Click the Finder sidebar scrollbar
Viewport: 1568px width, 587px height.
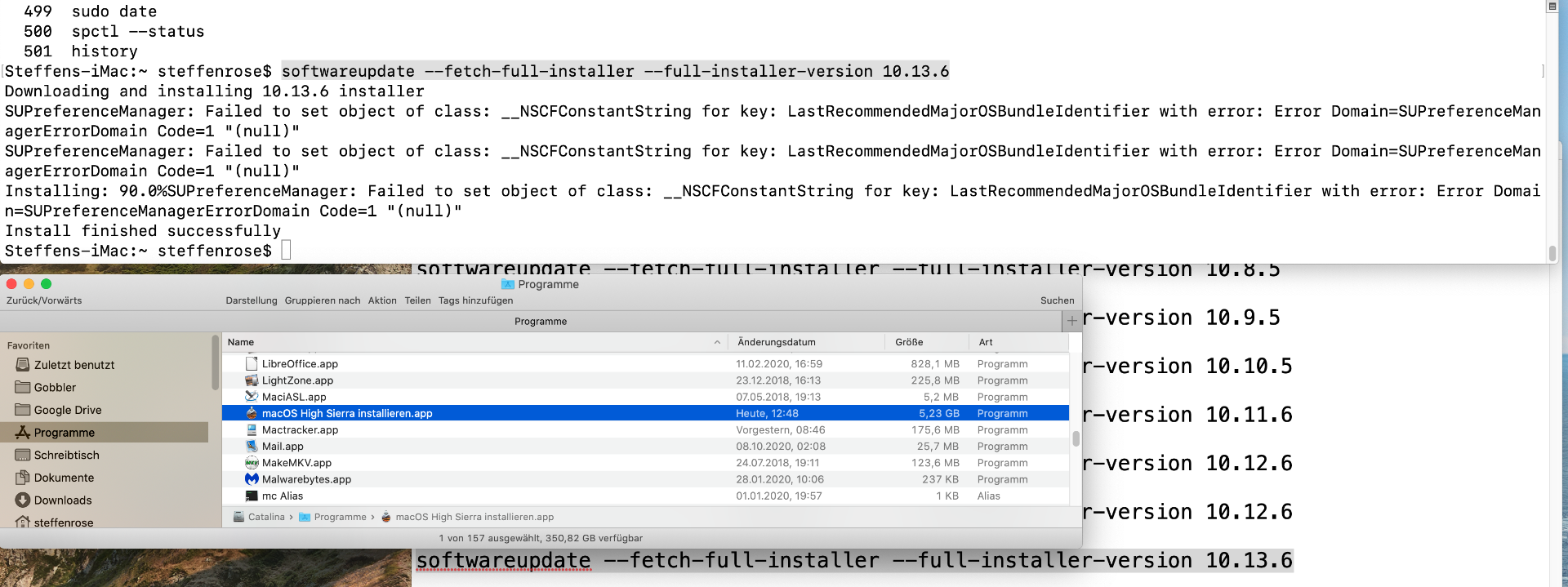pyautogui.click(x=215, y=363)
